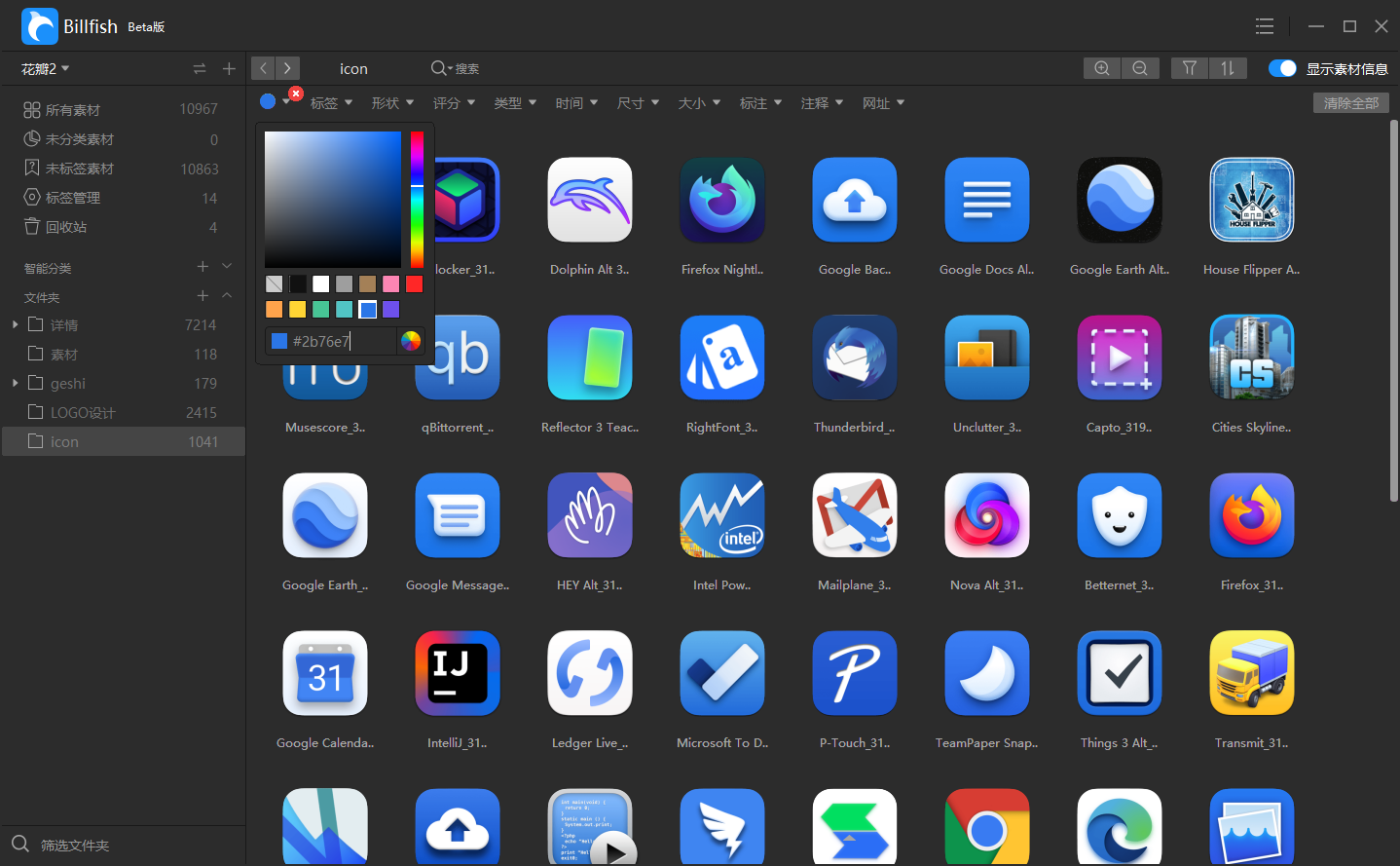Select the Reflector 3 Teacher thumbnail

(x=590, y=358)
